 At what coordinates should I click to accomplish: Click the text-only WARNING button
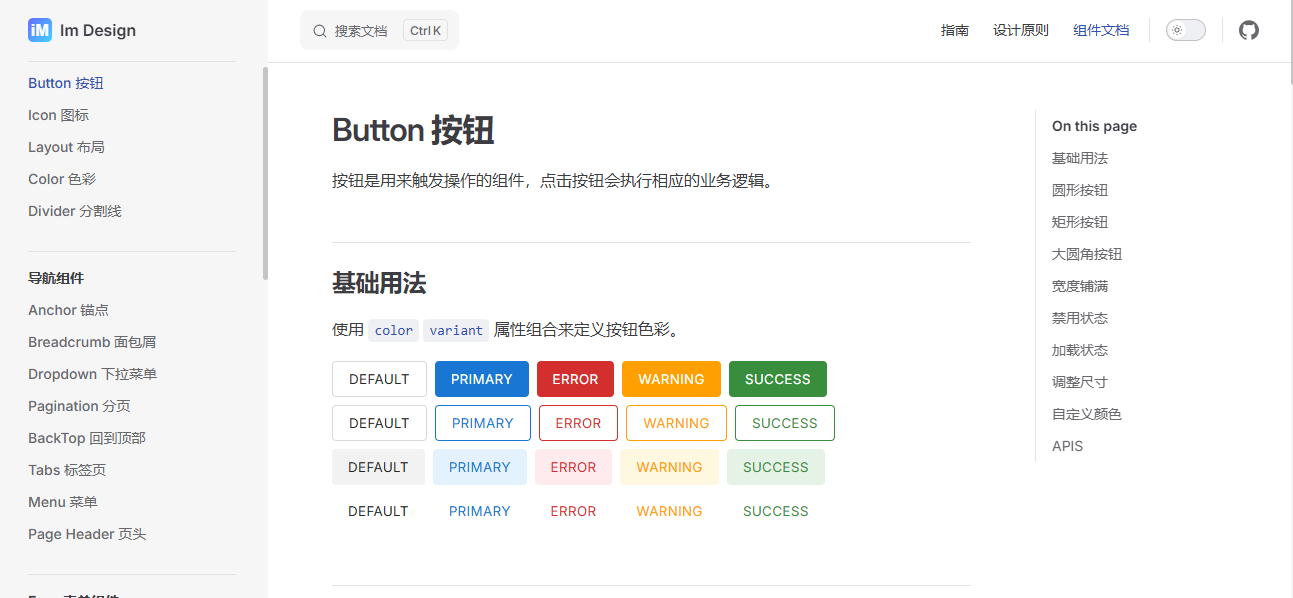pyautogui.click(x=669, y=511)
